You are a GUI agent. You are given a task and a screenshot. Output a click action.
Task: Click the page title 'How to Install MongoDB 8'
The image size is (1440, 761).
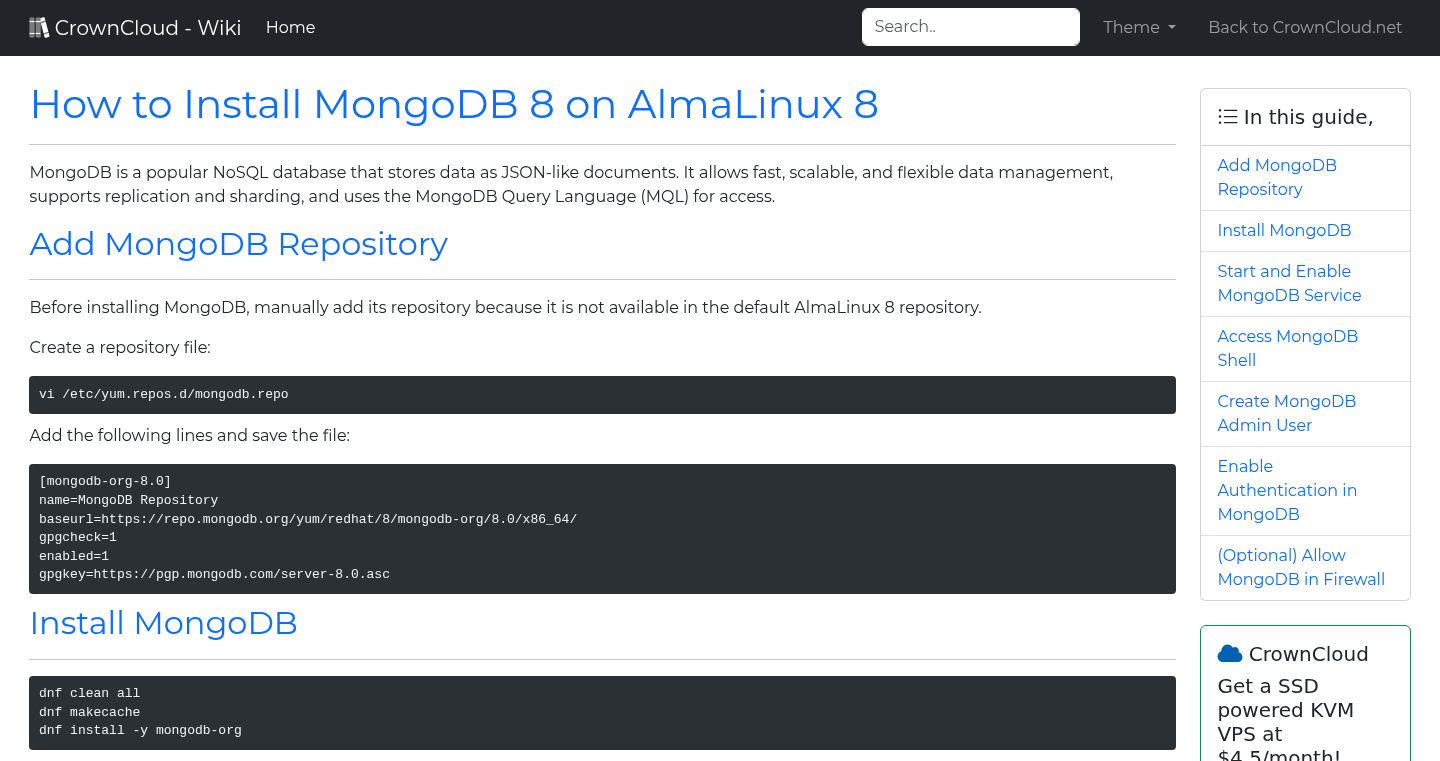click(x=454, y=104)
